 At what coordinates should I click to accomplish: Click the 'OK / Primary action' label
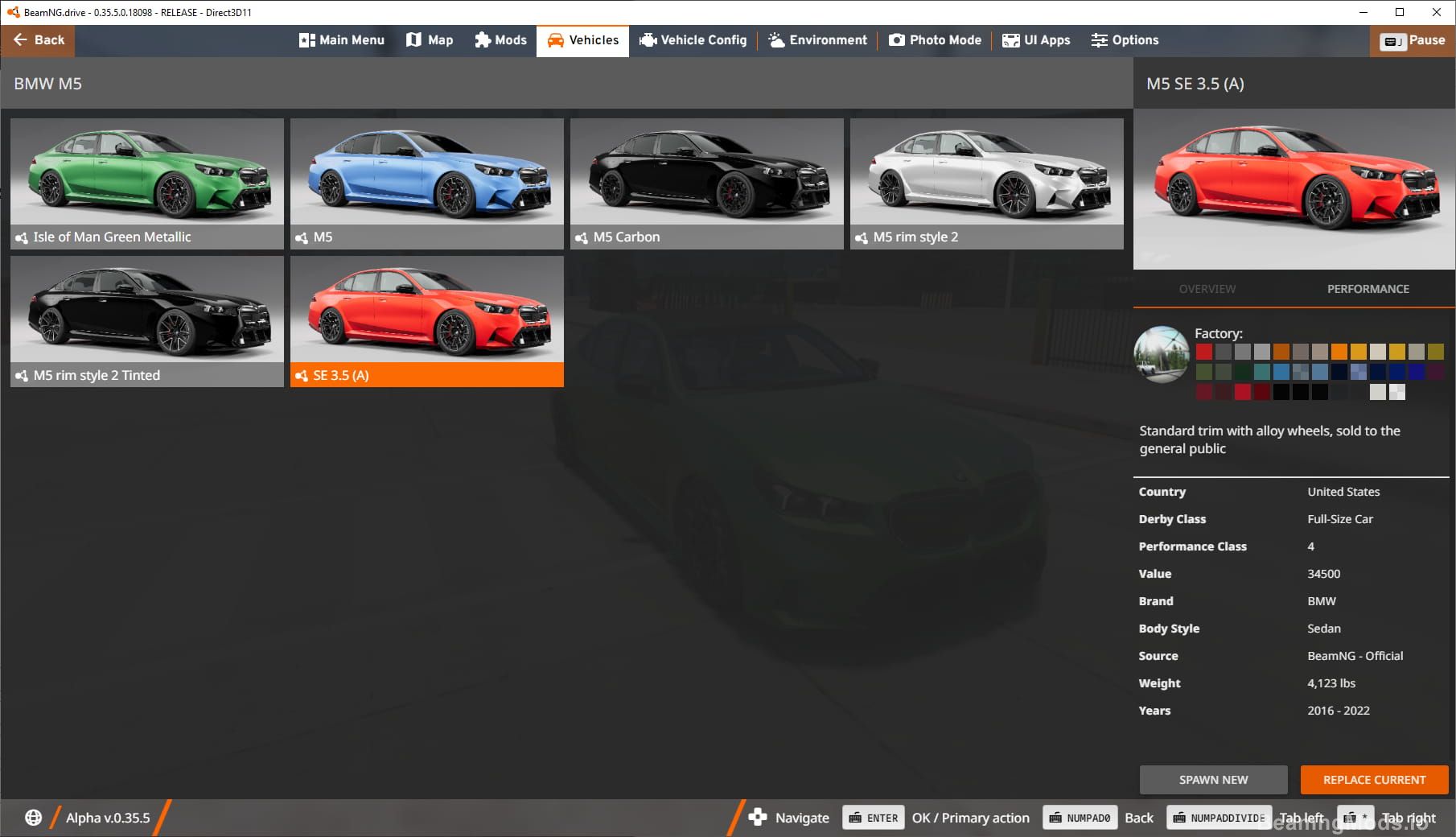click(x=970, y=818)
